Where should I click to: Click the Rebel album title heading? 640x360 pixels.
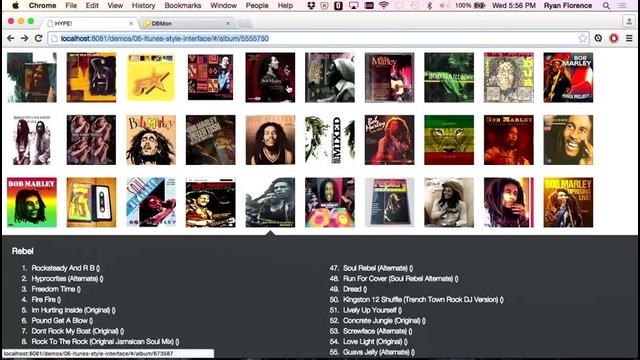click(x=22, y=251)
